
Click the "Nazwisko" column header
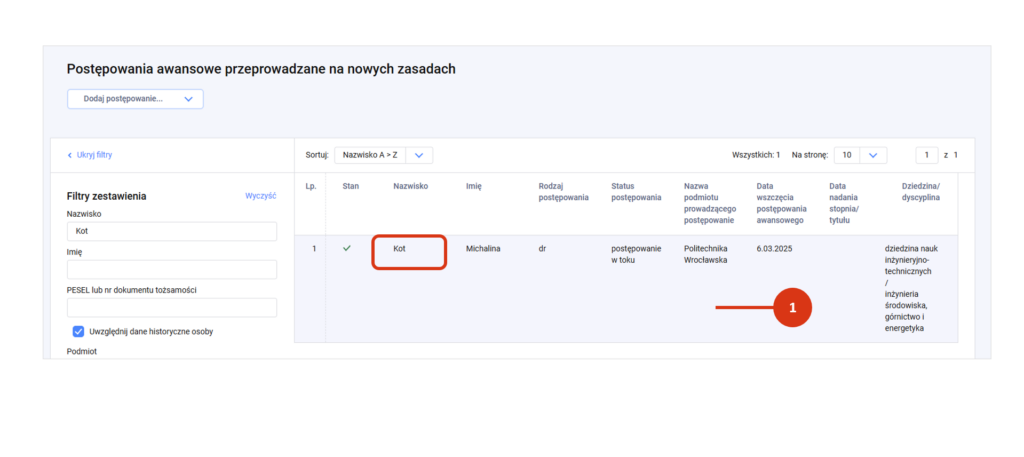tap(410, 186)
